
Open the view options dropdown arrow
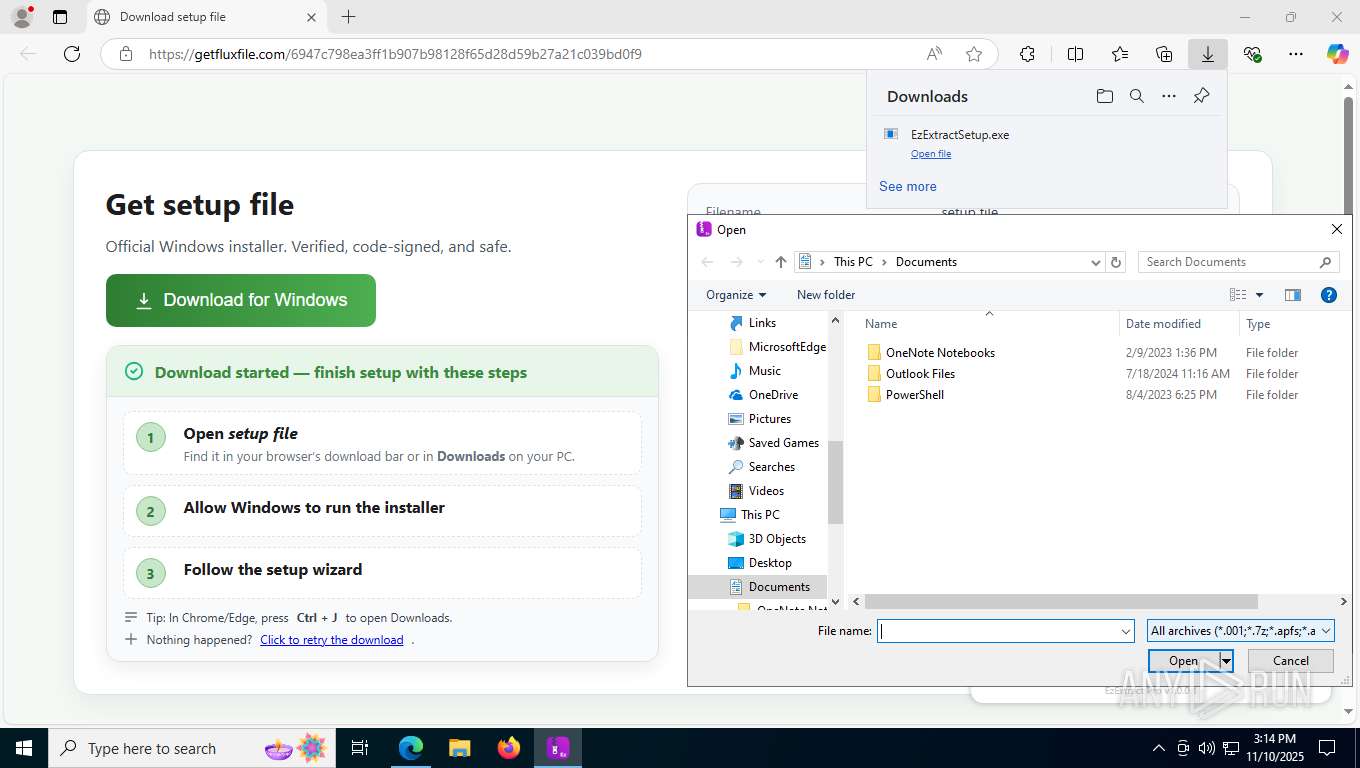[x=1259, y=295]
